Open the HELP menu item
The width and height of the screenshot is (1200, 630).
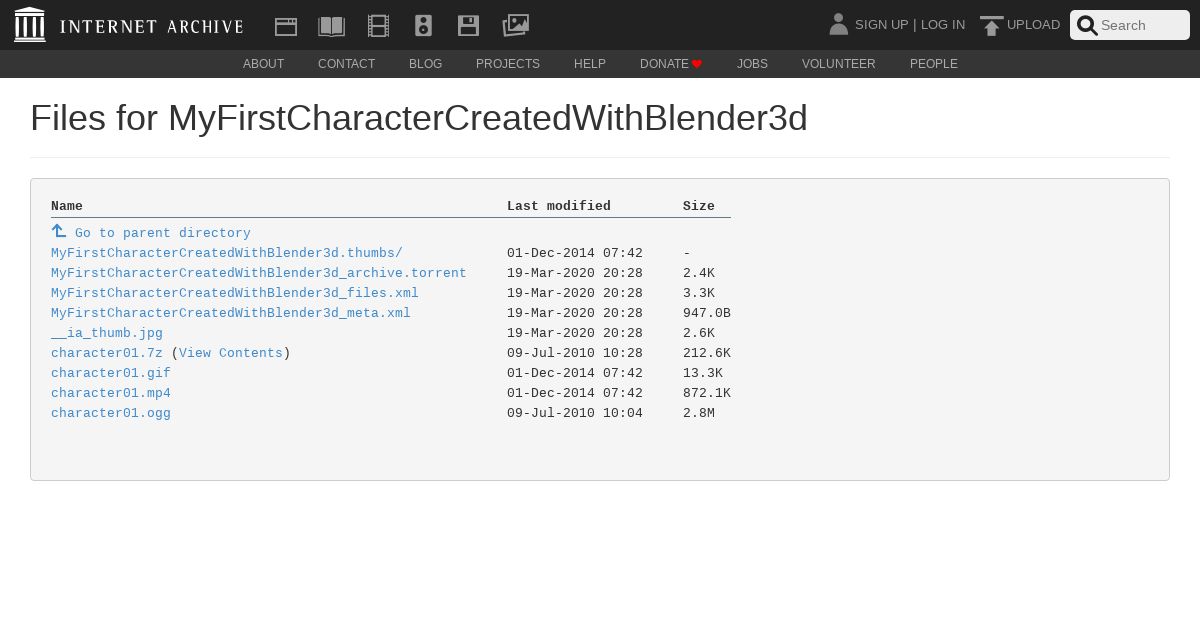coord(590,64)
